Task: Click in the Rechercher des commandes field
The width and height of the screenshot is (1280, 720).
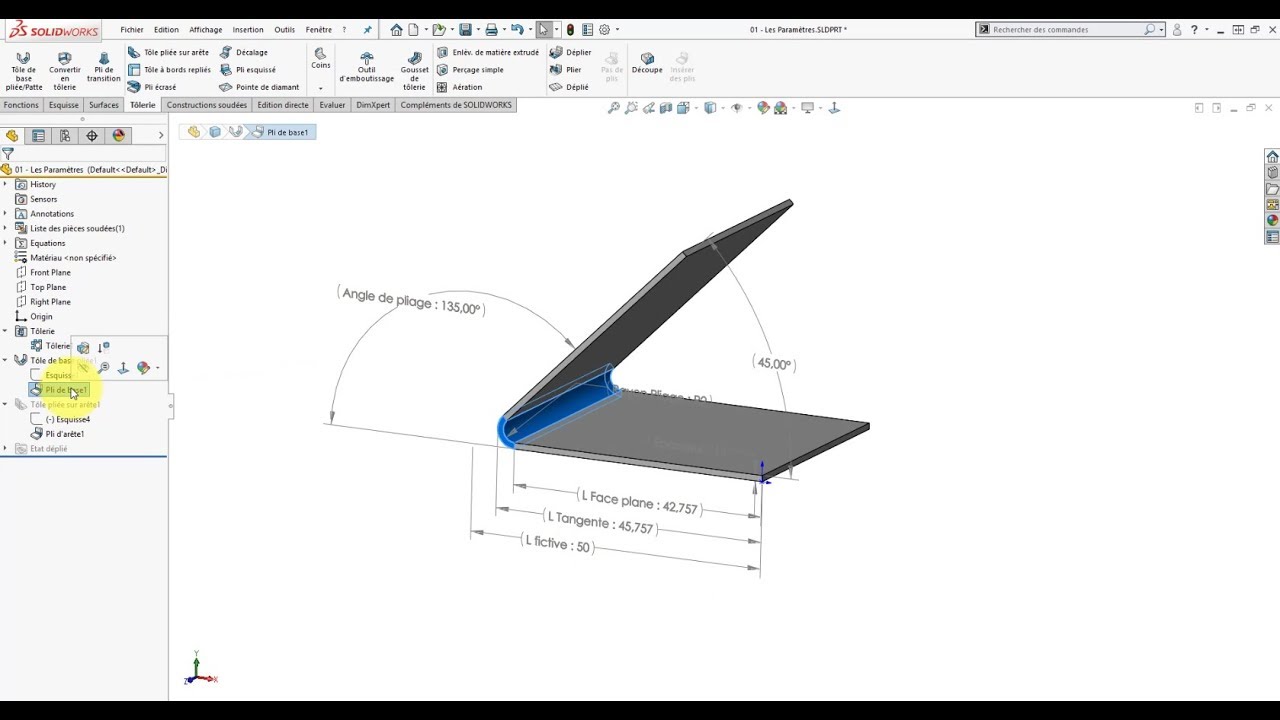Action: tap(1067, 30)
